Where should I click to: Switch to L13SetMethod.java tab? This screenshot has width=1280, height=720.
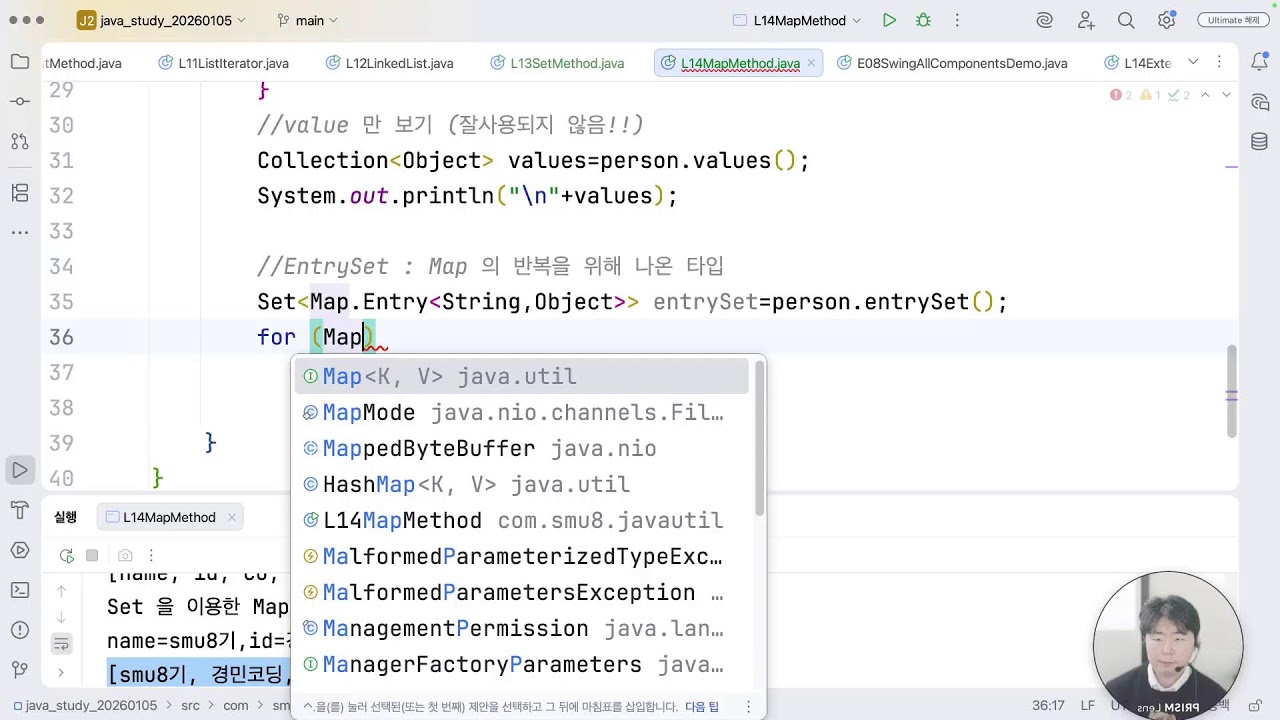(x=557, y=63)
